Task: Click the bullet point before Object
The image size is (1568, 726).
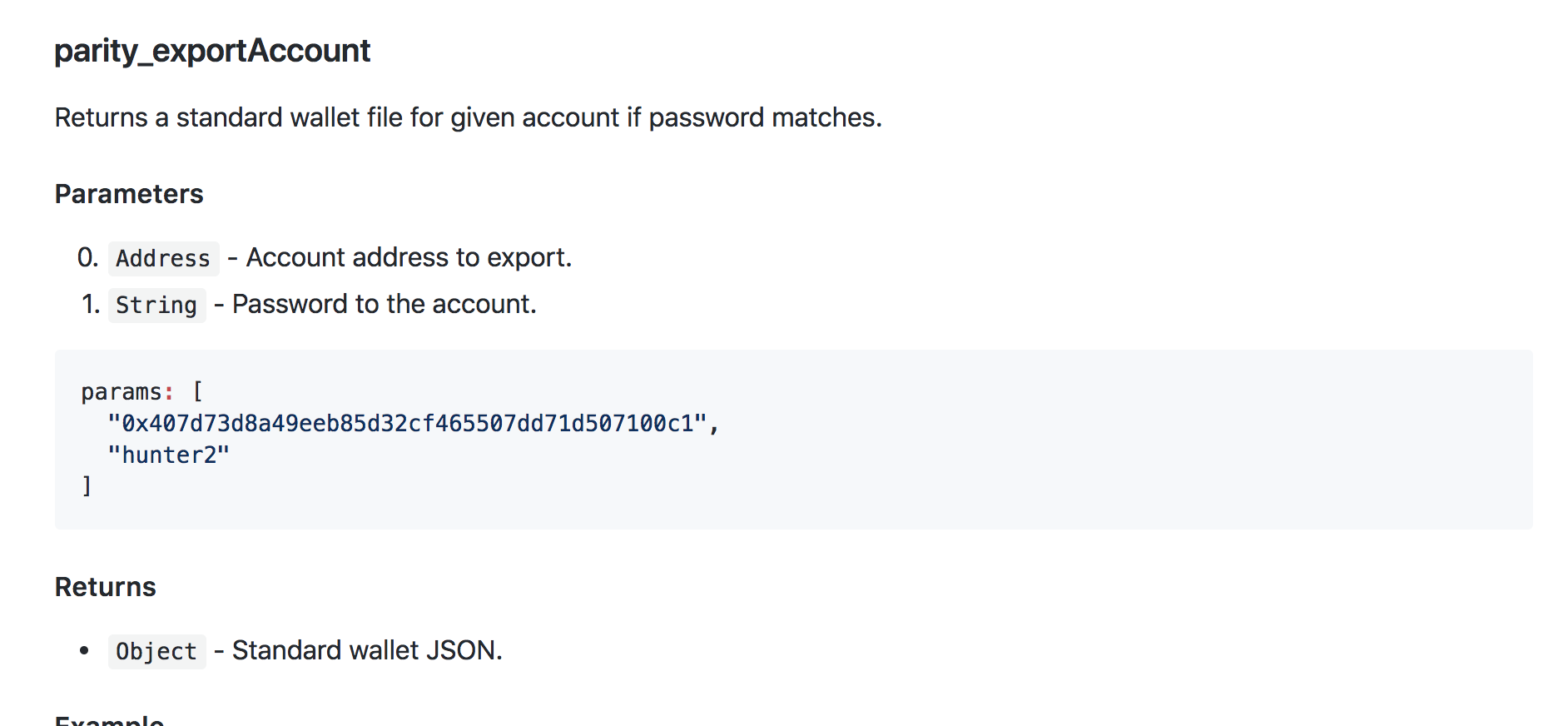Action: [84, 650]
